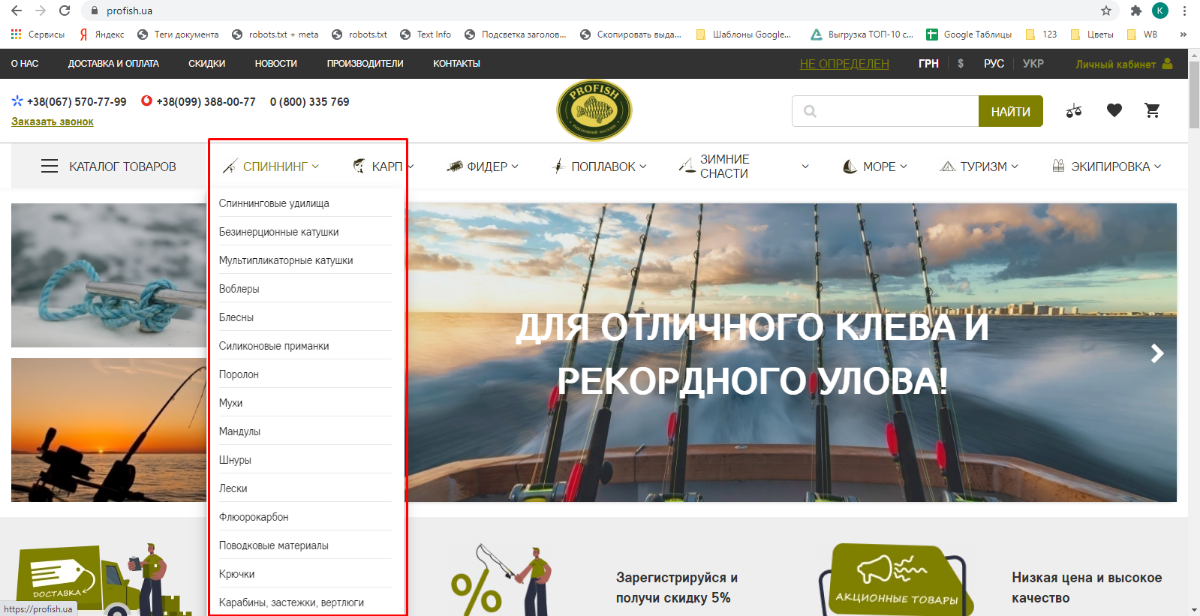The width and height of the screenshot is (1200, 616).
Task: Select Шнуры in dropdown
Action: (x=235, y=460)
